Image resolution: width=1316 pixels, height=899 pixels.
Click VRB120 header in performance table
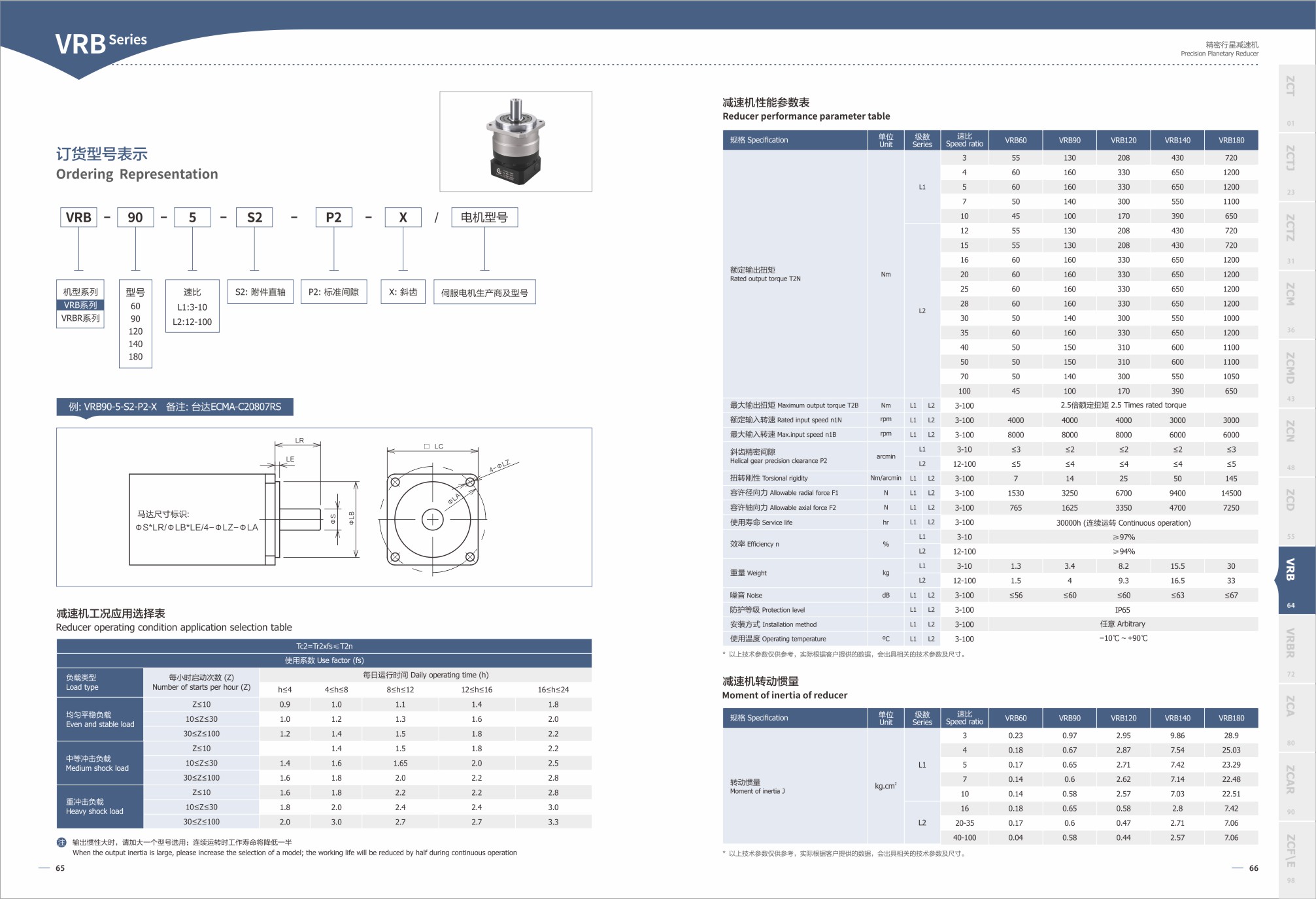(1123, 141)
